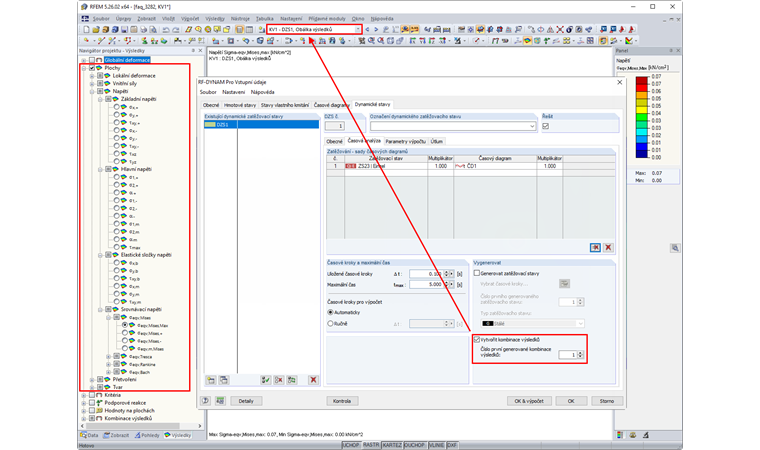Click view in X direction icon
The height and width of the screenshot is (450, 760).
(413, 41)
